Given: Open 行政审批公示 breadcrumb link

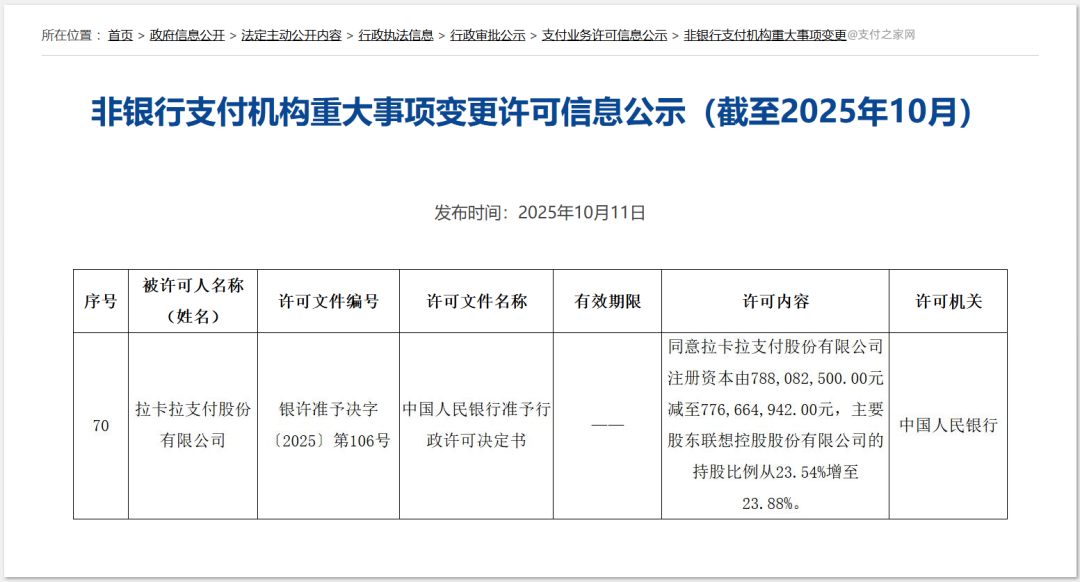Looking at the screenshot, I should (x=488, y=35).
